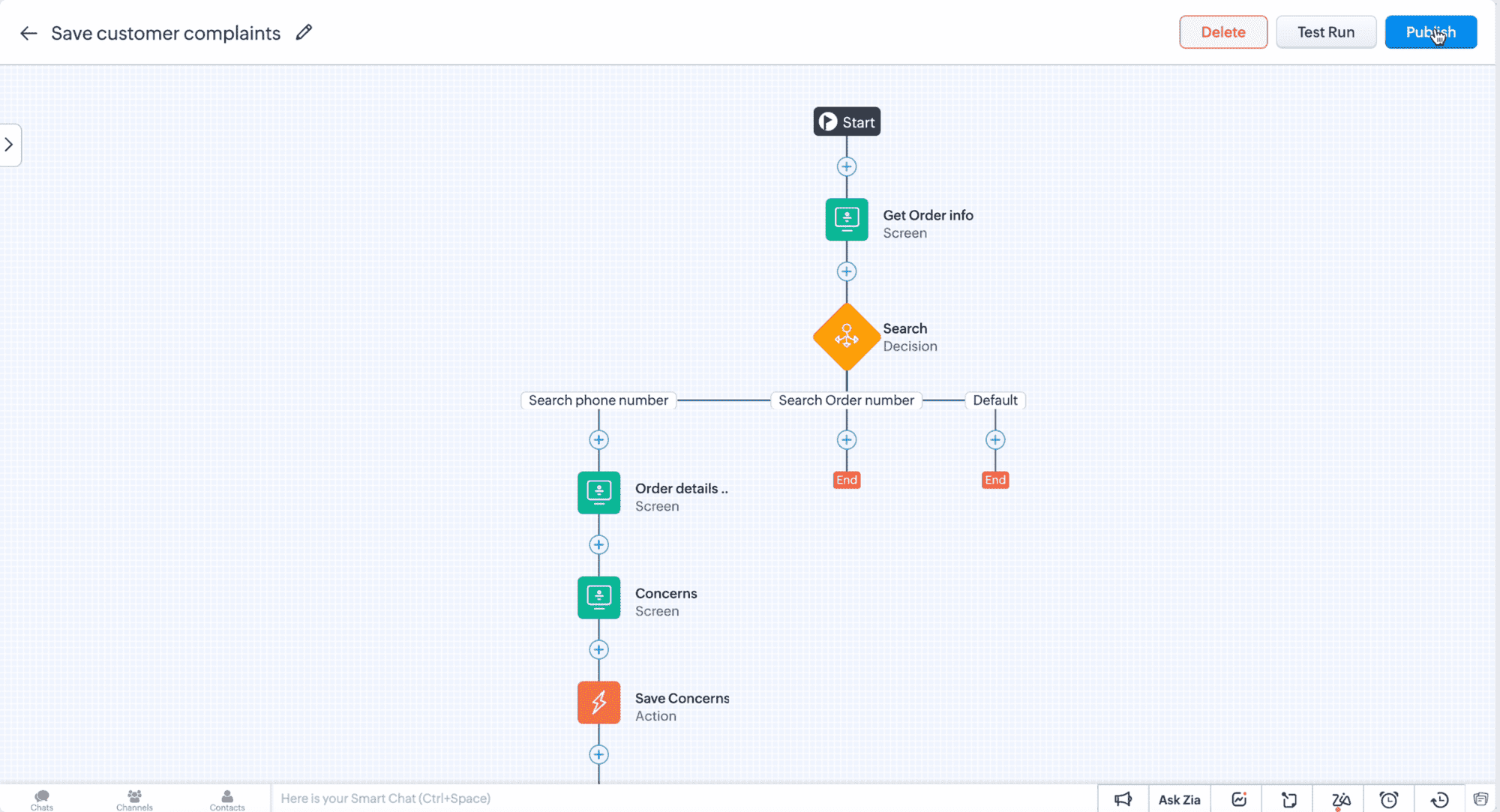Select the Search Order number branch label

(x=846, y=399)
